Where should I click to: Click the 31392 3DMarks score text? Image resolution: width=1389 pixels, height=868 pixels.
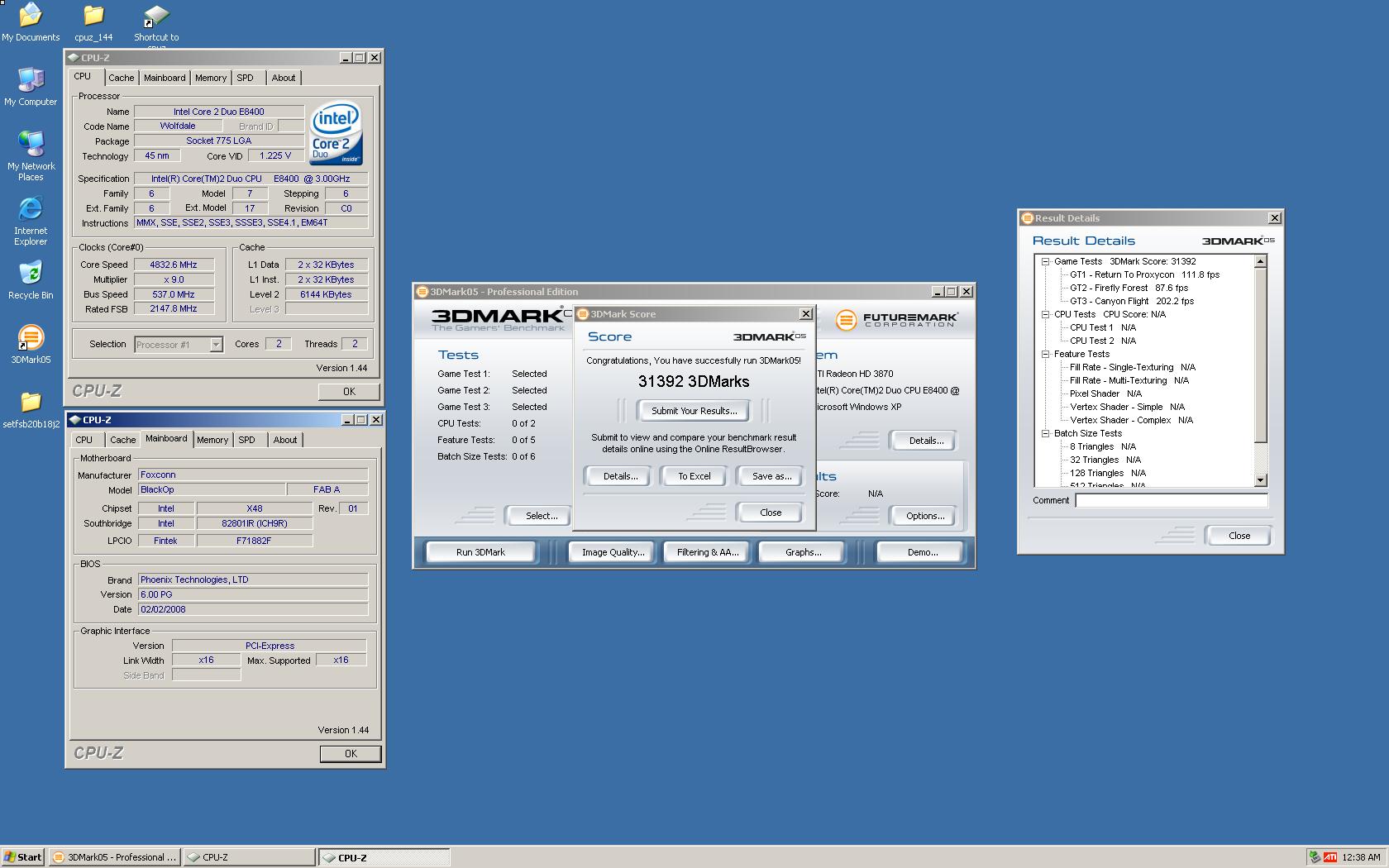tap(694, 381)
